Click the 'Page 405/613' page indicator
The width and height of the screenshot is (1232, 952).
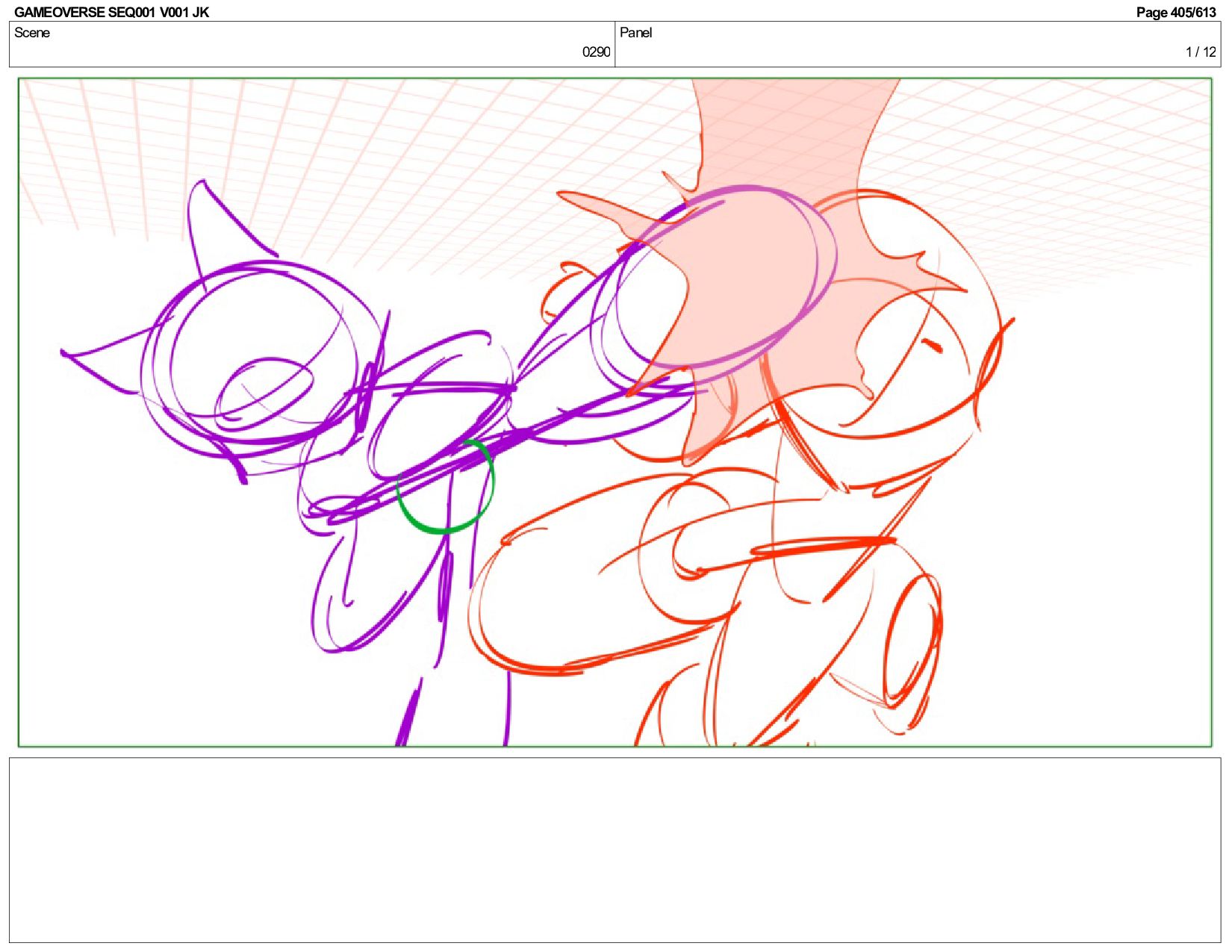tap(1176, 12)
